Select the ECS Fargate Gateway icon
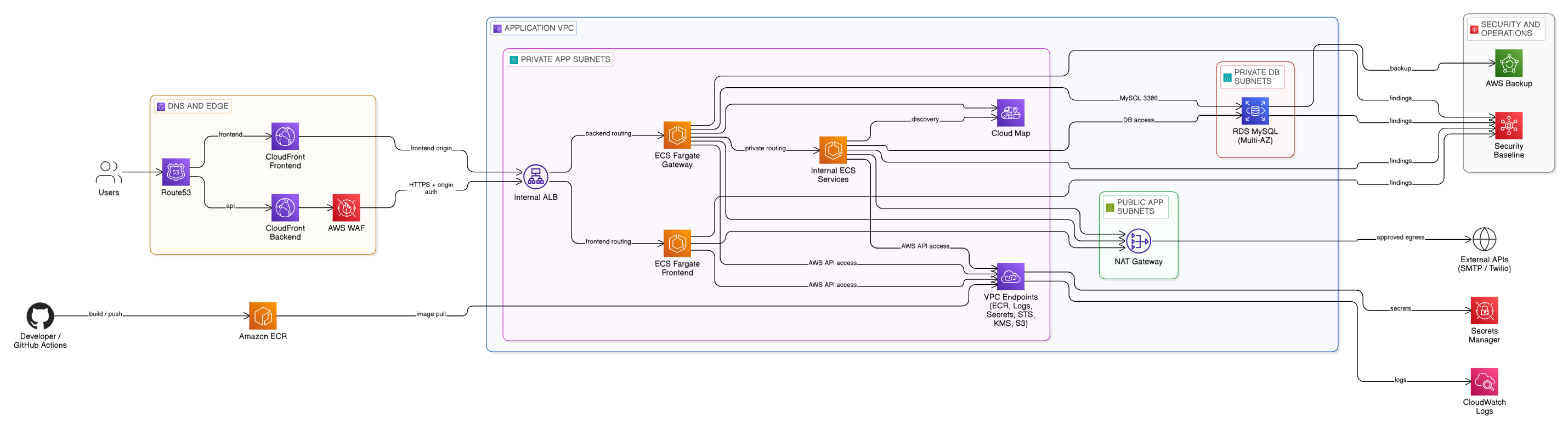This screenshot has height=423, width=1568. tap(677, 135)
